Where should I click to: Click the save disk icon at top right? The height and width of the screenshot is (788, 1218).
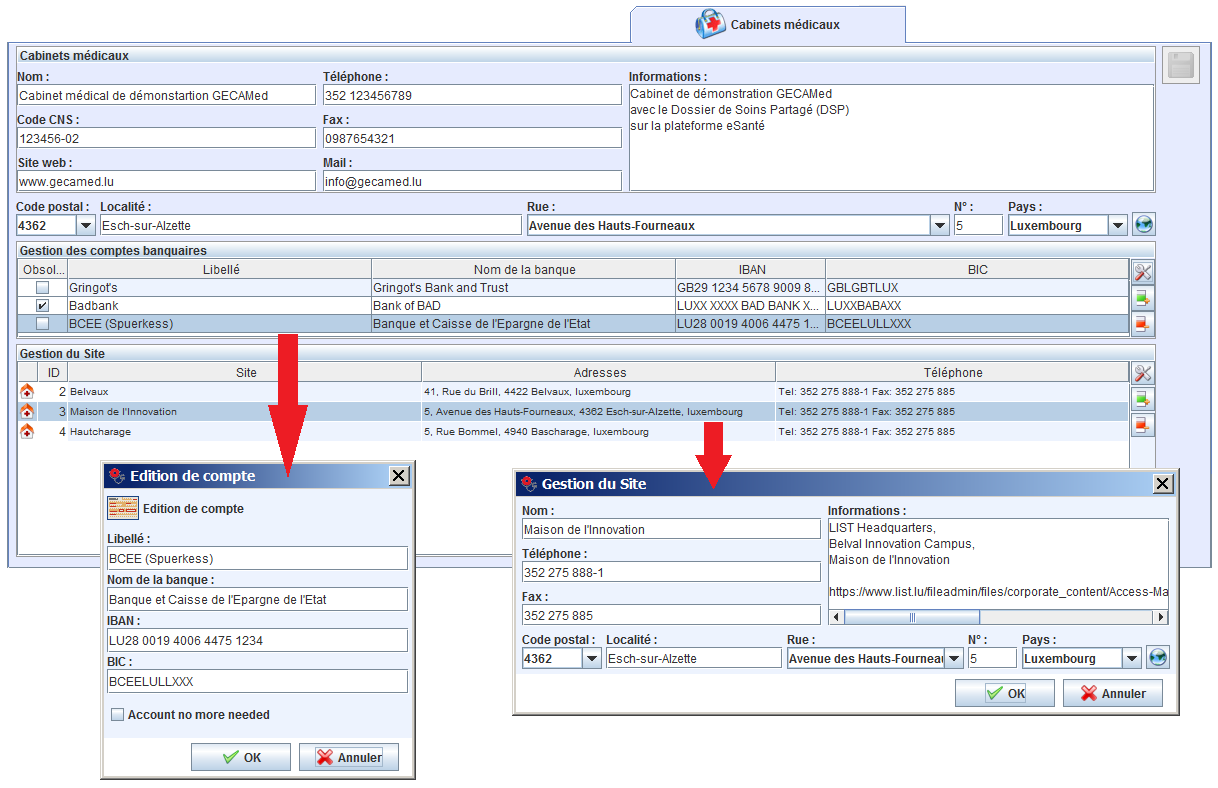(1181, 65)
